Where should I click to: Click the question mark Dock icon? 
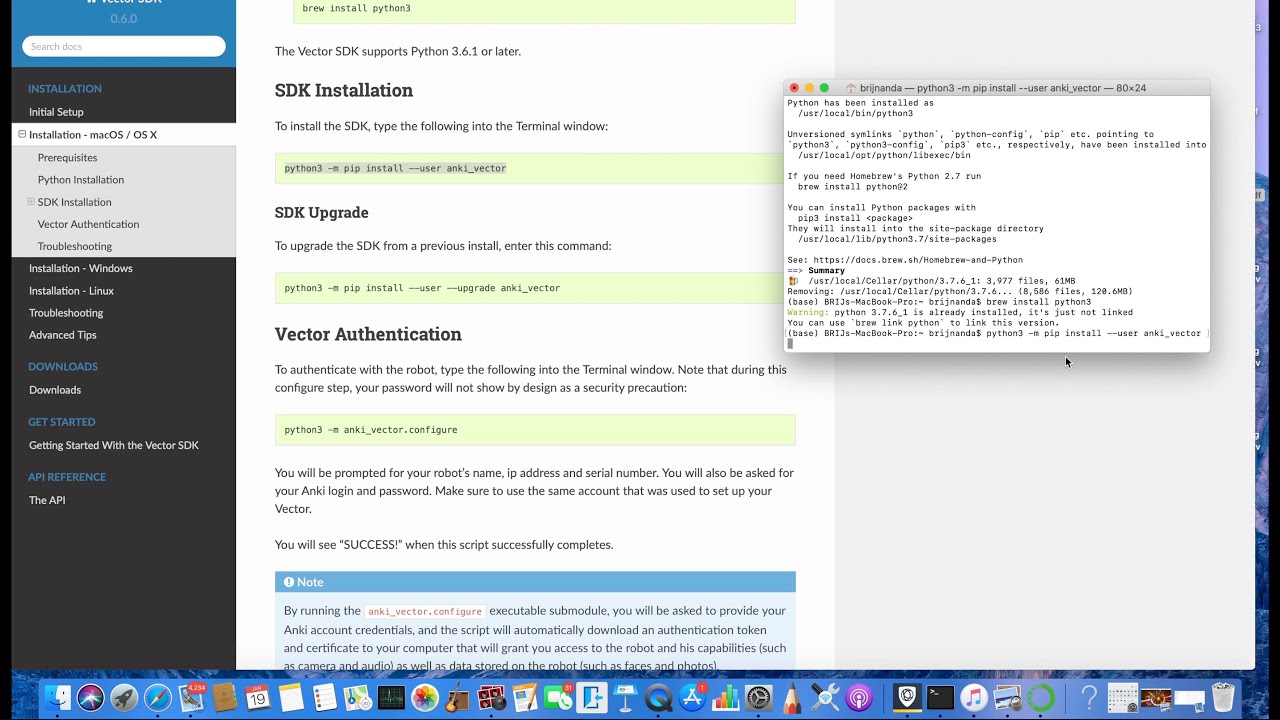tap(1089, 697)
